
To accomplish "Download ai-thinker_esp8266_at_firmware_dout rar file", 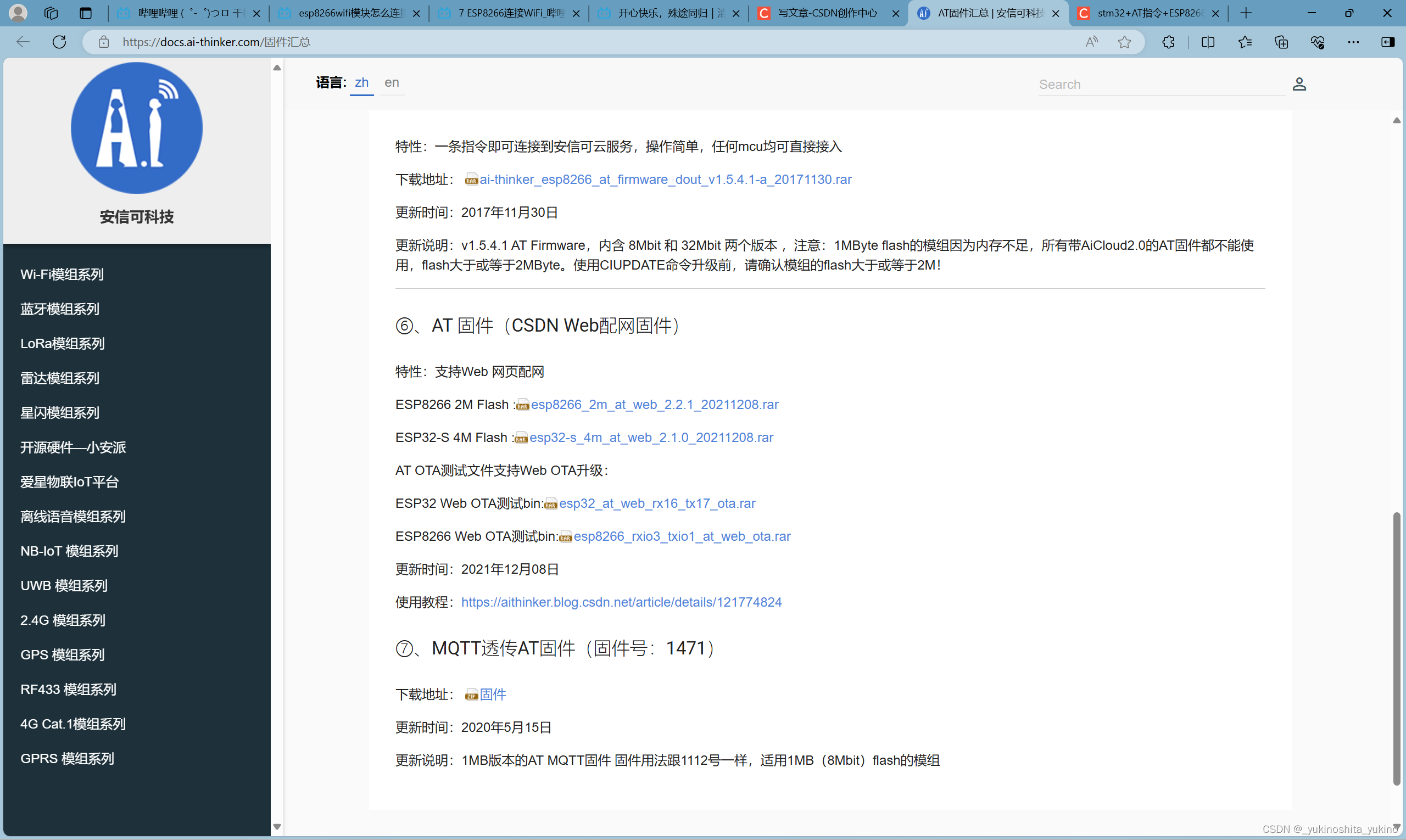I will pyautogui.click(x=665, y=180).
